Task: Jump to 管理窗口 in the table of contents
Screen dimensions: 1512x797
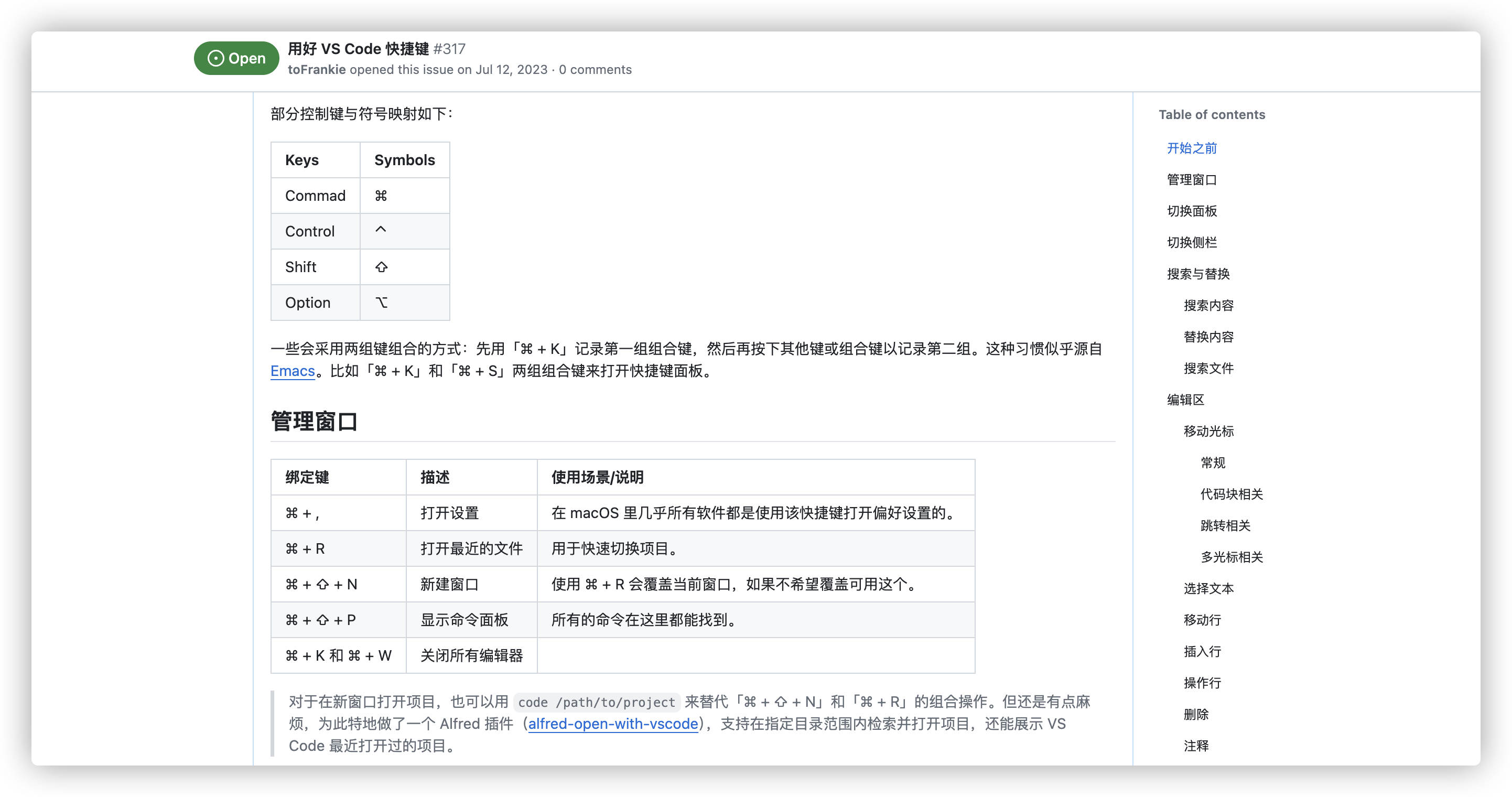Action: pos(1192,180)
